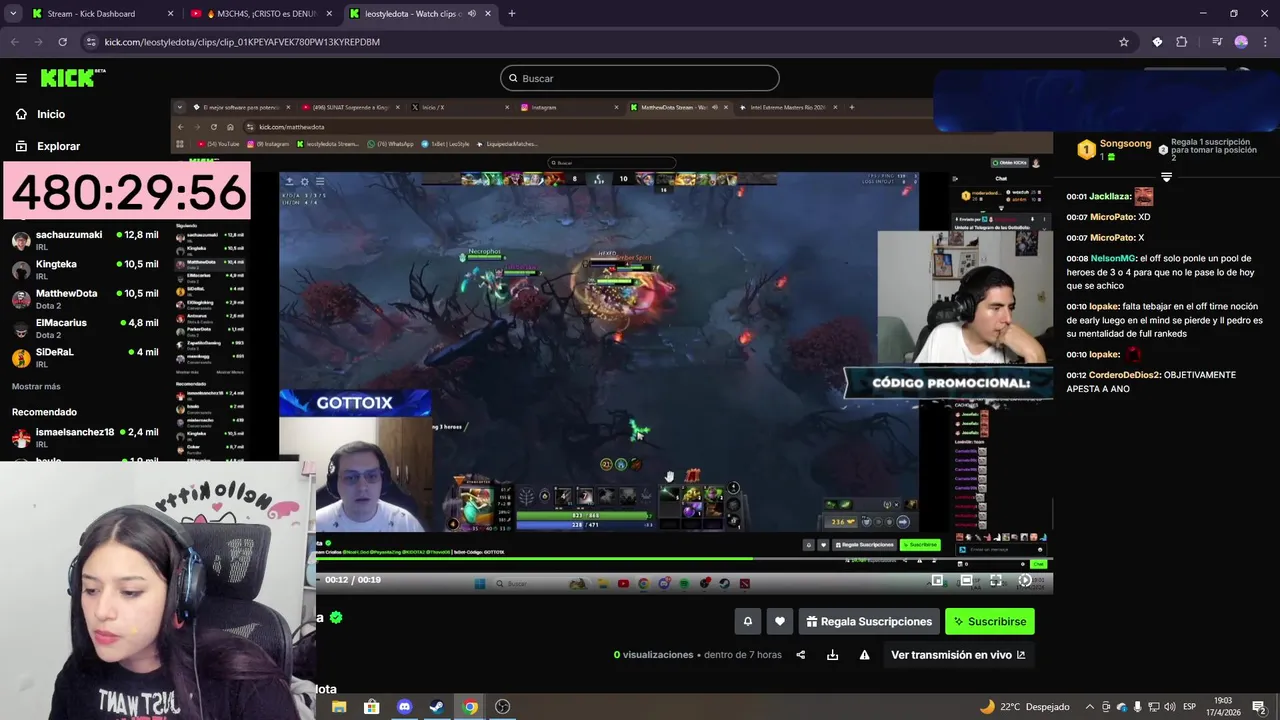Open sachauzumaki channel in sidebar
Screen dimensions: 1280x720
point(85,241)
